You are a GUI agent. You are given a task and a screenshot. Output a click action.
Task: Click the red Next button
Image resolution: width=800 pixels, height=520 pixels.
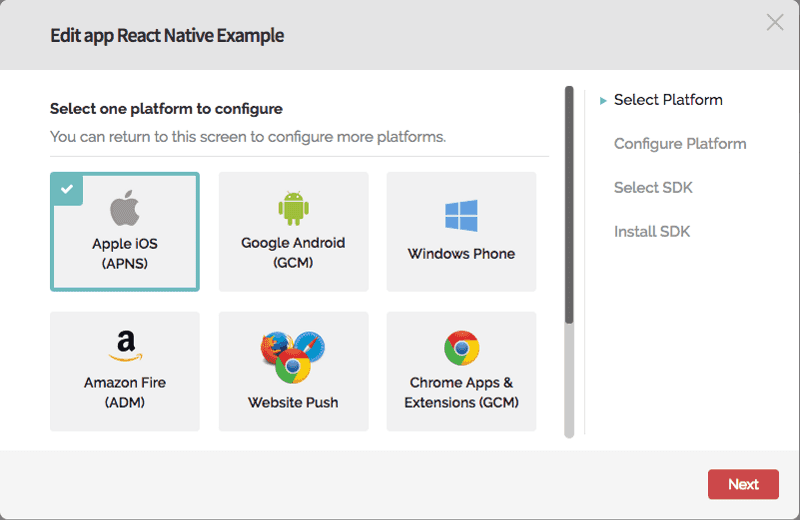point(743,484)
